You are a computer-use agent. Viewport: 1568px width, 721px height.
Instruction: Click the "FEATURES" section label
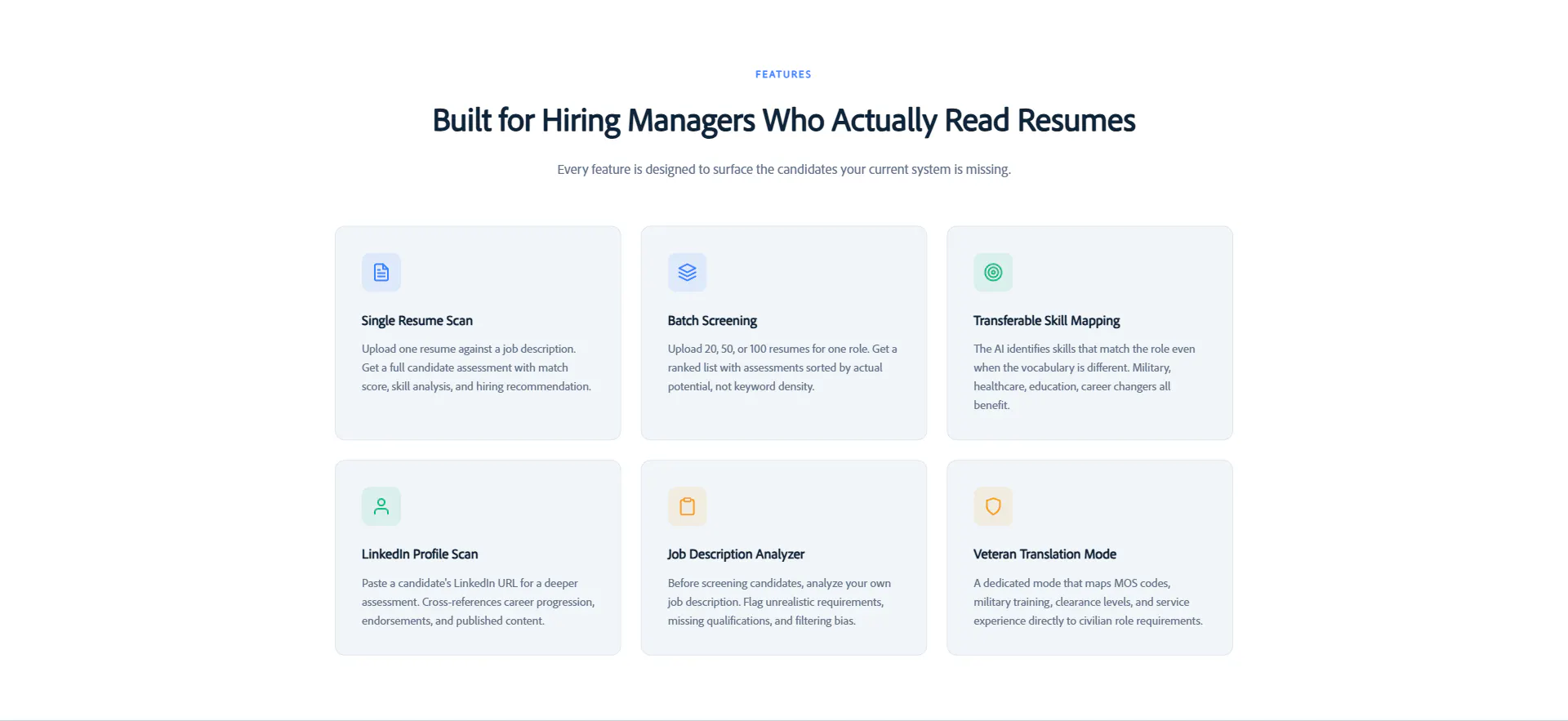783,74
